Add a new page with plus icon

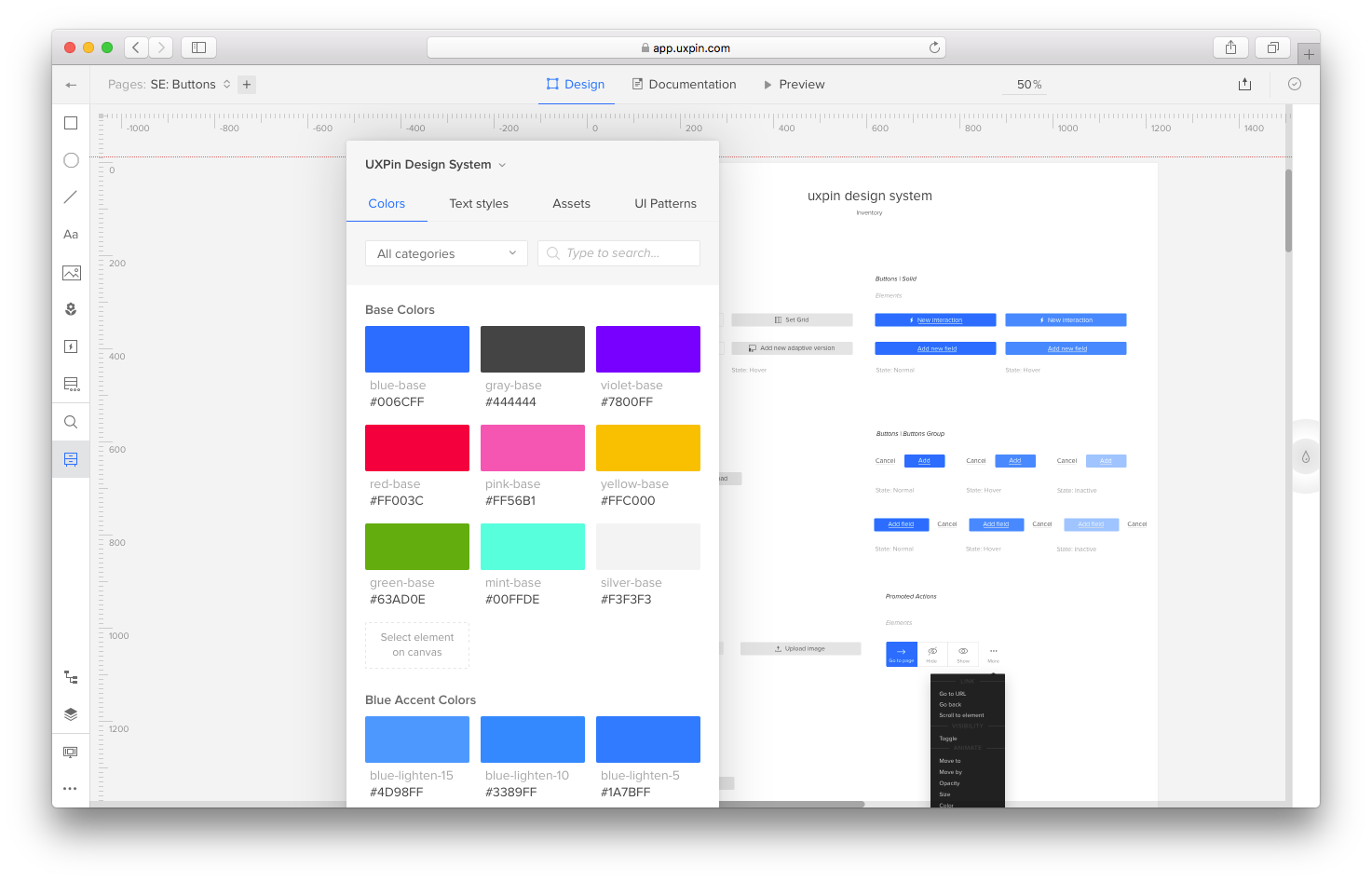click(247, 85)
